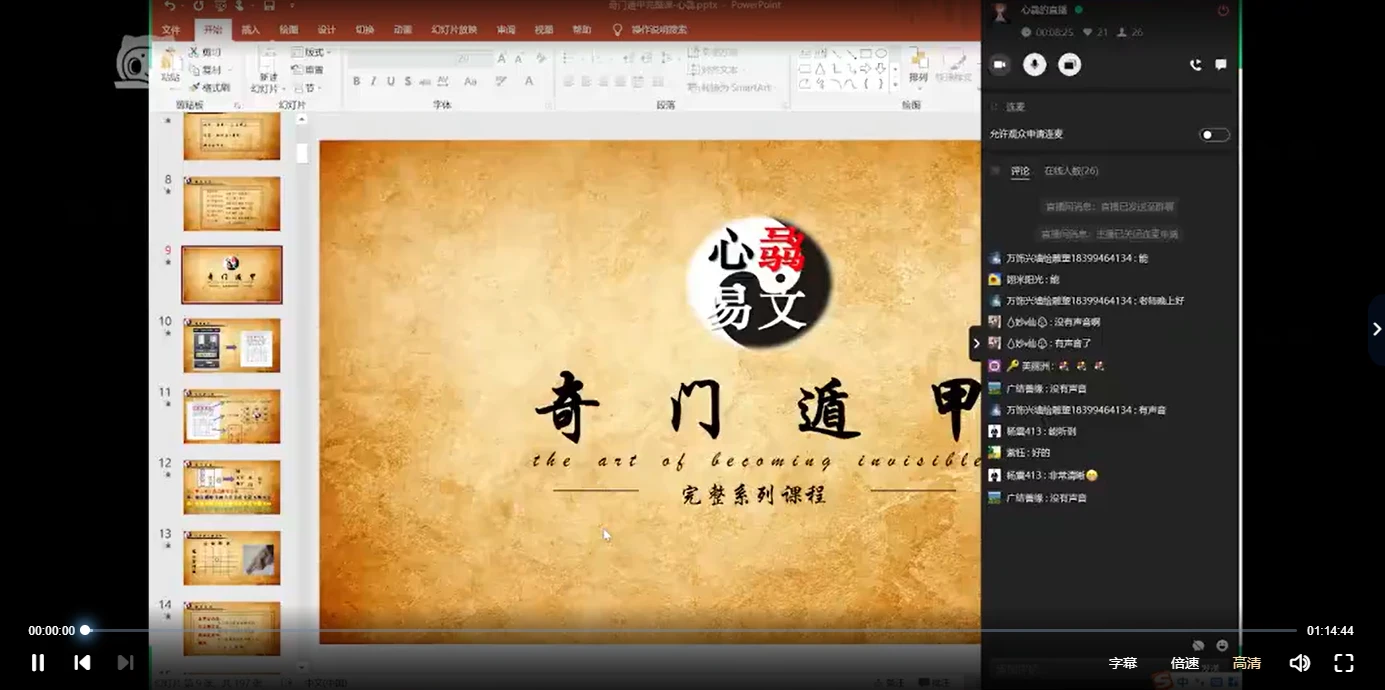Viewport: 1385px width, 690px height.
Task: Select slide 8 thumbnail
Action: point(232,204)
